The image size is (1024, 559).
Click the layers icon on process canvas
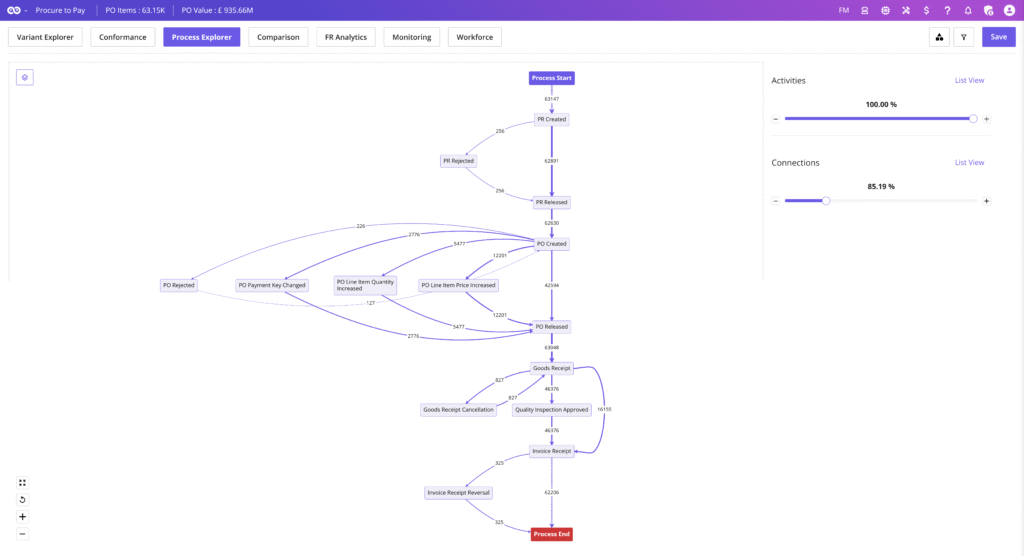pos(25,77)
